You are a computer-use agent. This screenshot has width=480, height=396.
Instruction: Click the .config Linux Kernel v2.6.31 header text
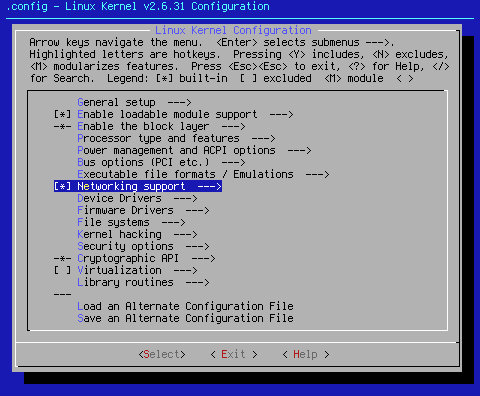coord(138,6)
